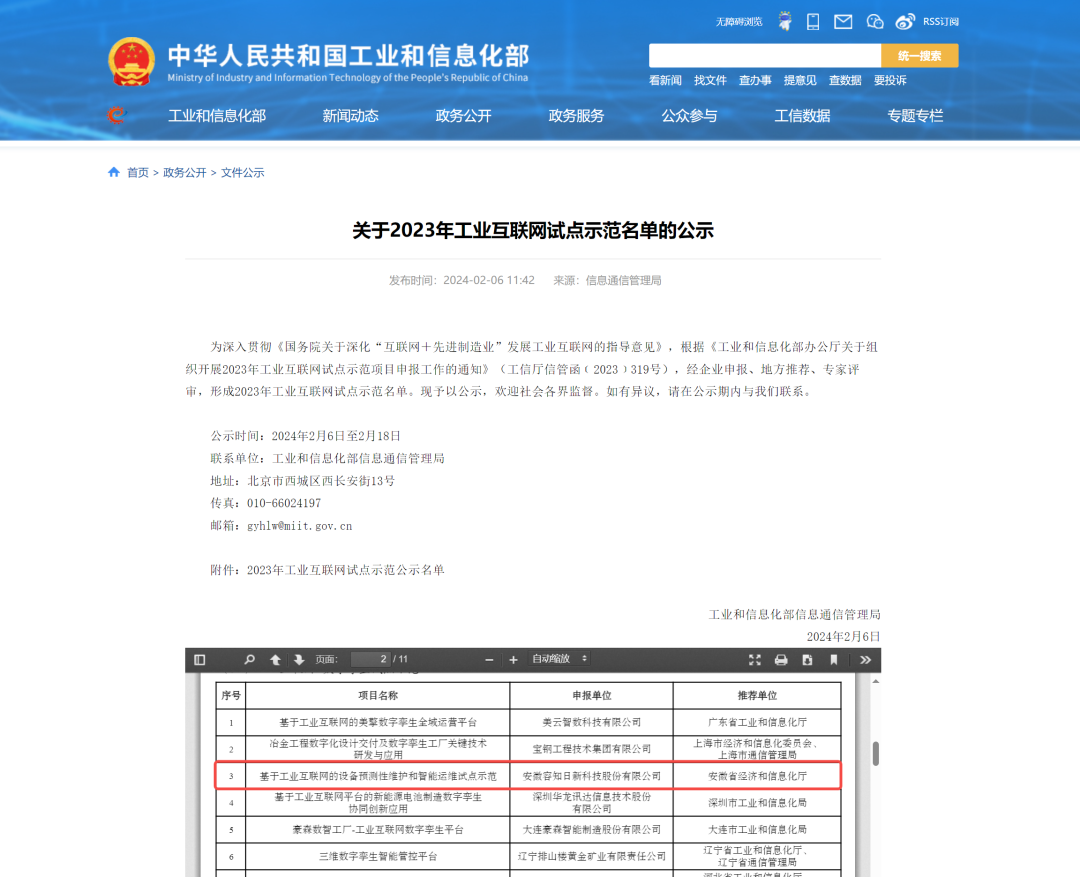Click the bookmark icon in the PDF toolbar
1080x877 pixels.
pos(836,659)
